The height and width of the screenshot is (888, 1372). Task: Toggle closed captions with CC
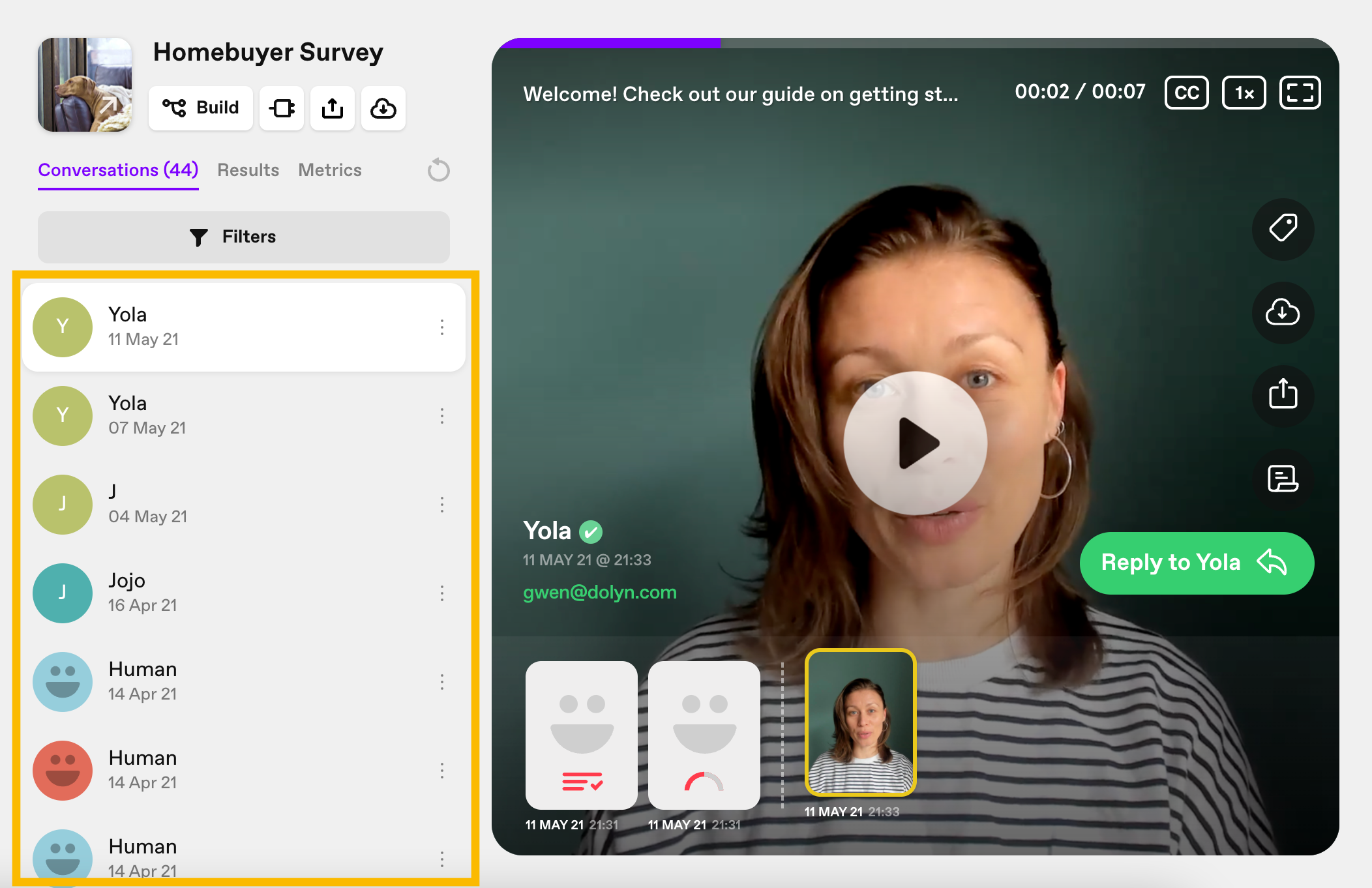coord(1187,93)
